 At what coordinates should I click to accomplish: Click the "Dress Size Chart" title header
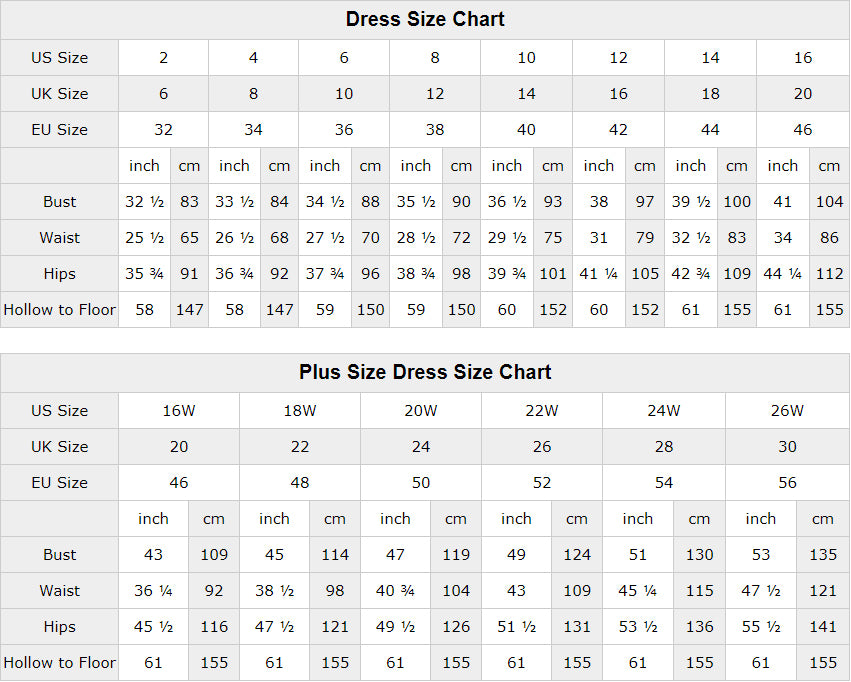pos(425,19)
